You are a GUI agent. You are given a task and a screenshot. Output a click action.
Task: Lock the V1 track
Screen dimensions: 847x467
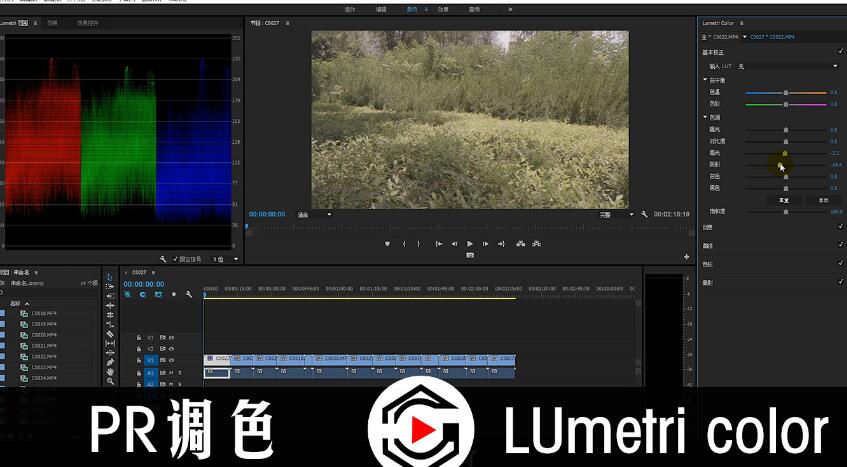coord(139,360)
